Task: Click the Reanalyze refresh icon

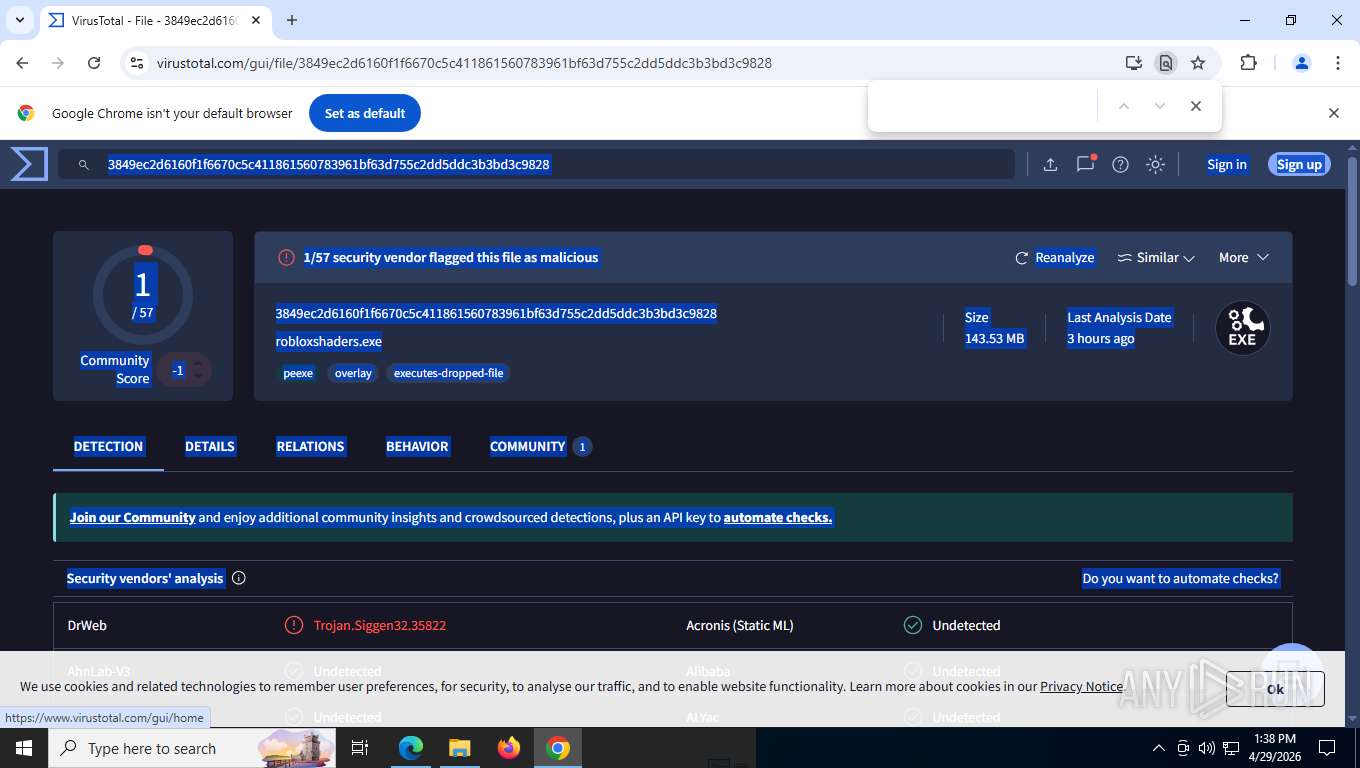Action: [x=1021, y=258]
